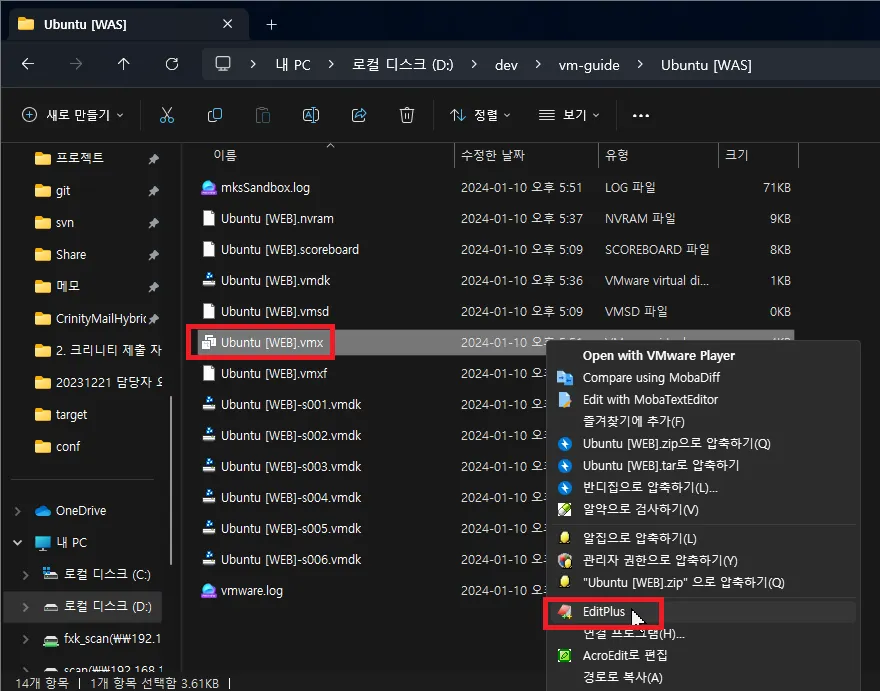Open the three-dot more options menu
Viewport: 880px width, 691px height.
pos(640,116)
